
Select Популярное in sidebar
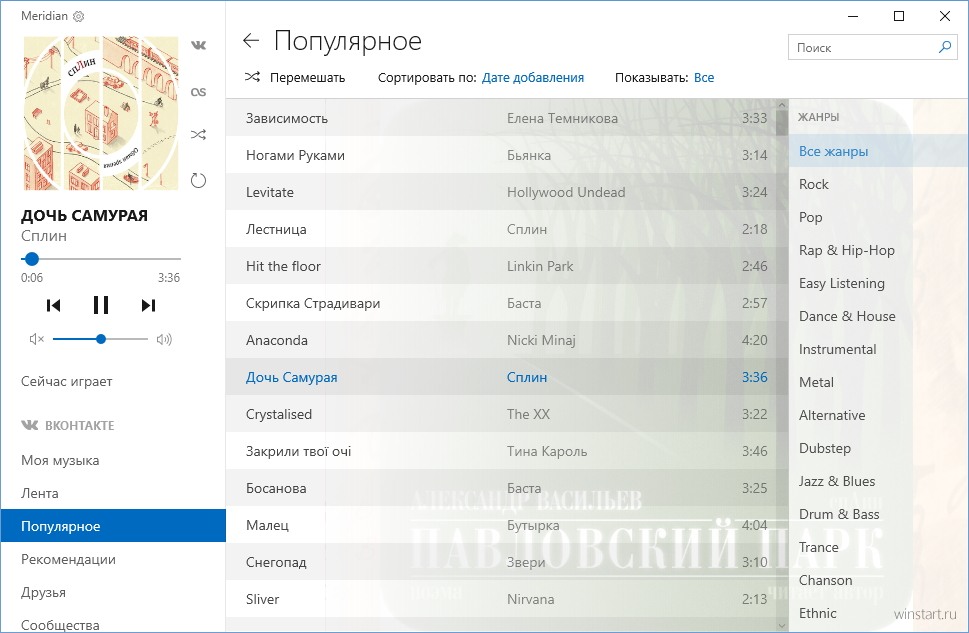(x=113, y=526)
